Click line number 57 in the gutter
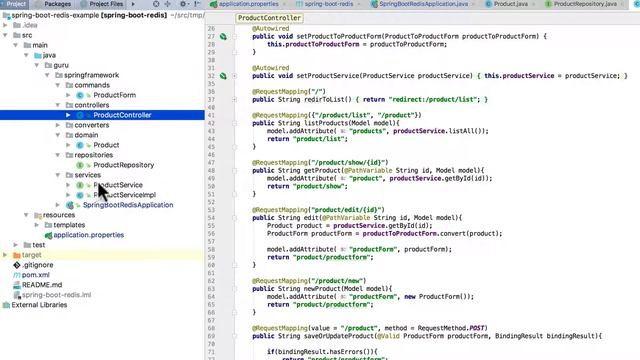Image resolution: width=640 pixels, height=360 pixels. pos(211,242)
